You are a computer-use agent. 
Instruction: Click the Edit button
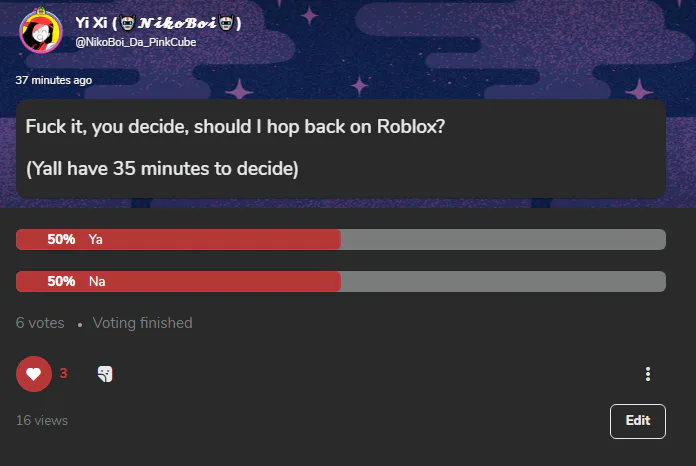coord(637,421)
